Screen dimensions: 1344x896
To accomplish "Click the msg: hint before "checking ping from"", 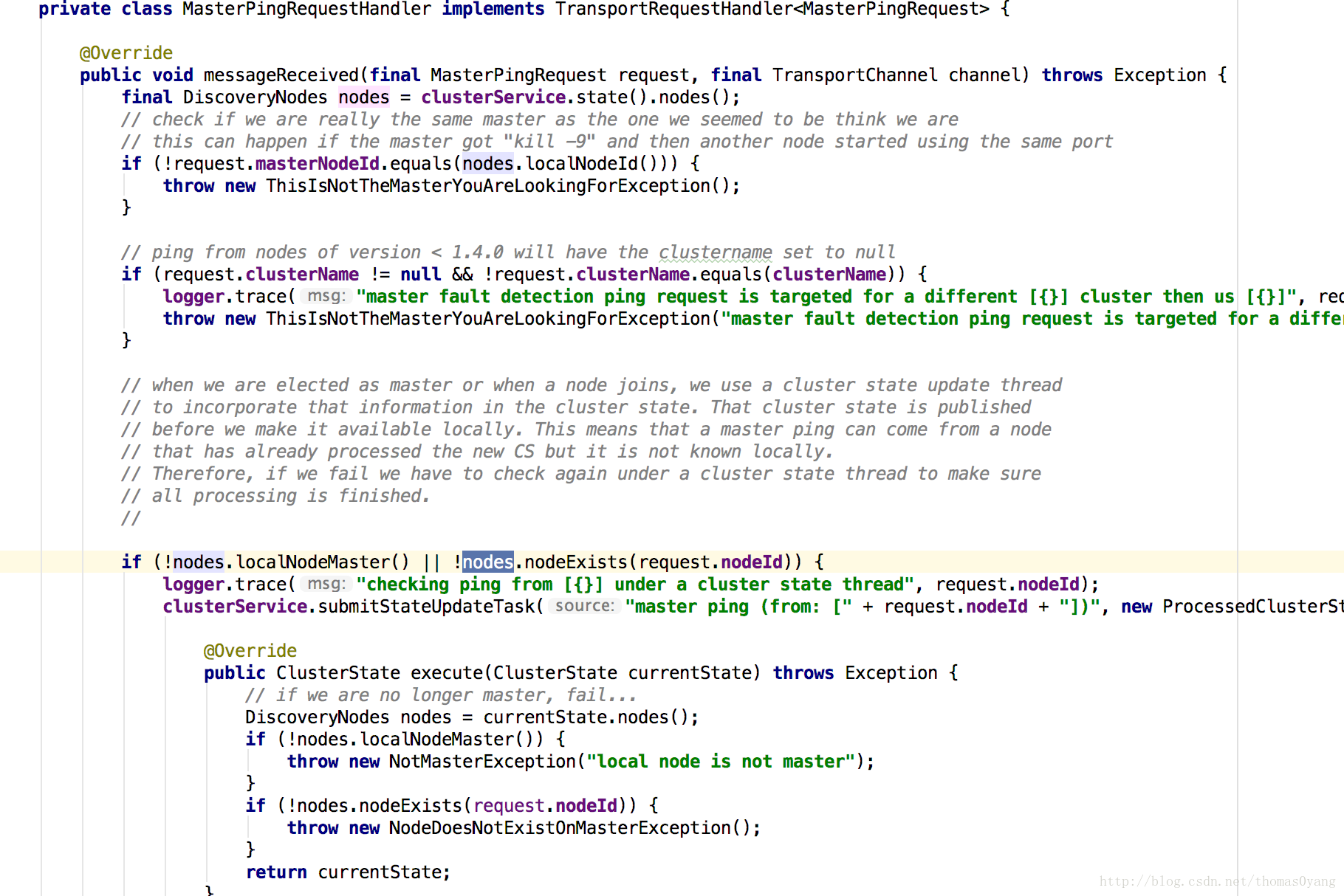I will 326,584.
